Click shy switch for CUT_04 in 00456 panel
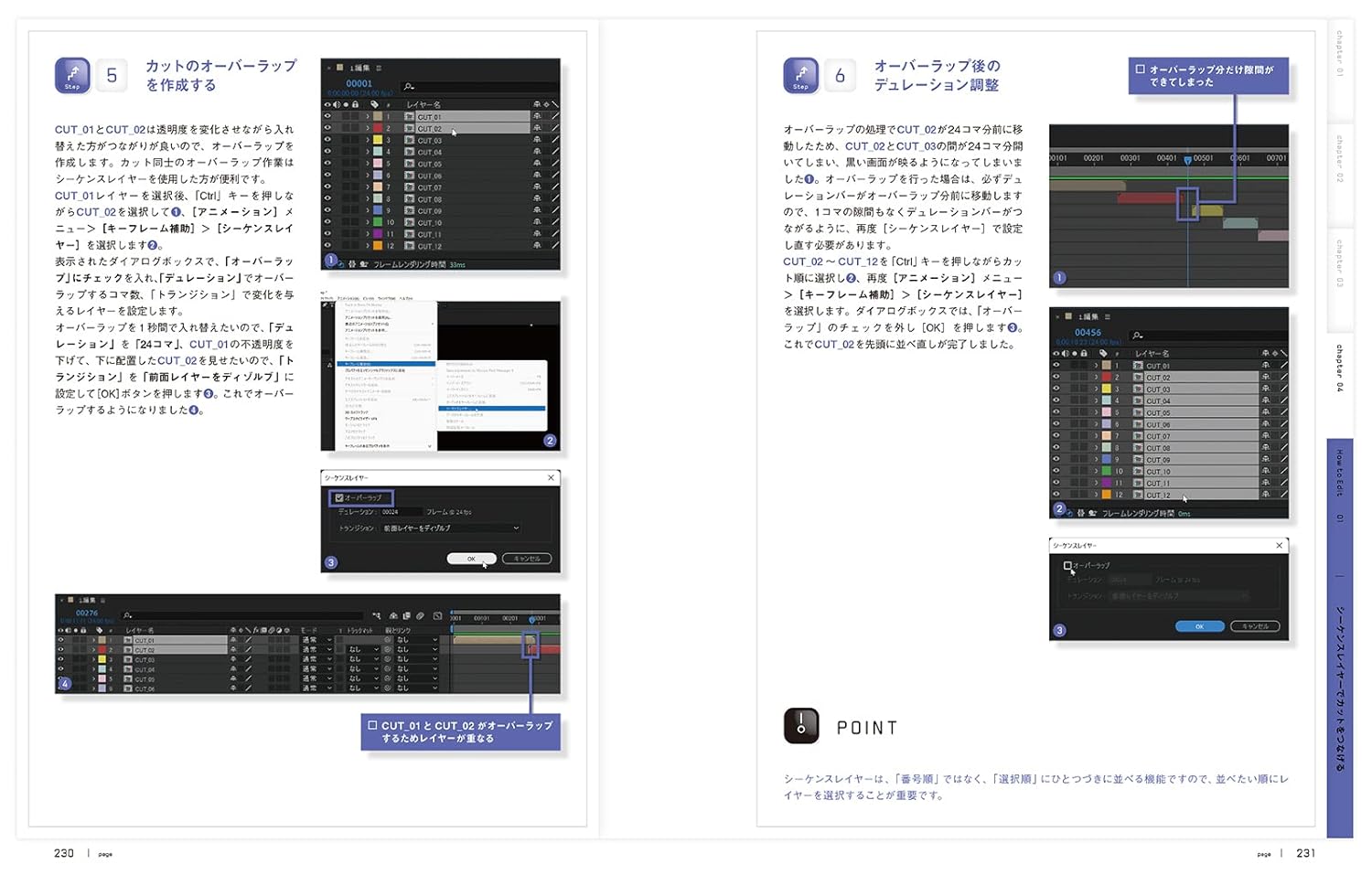The image size is (1372, 875). point(1266,401)
